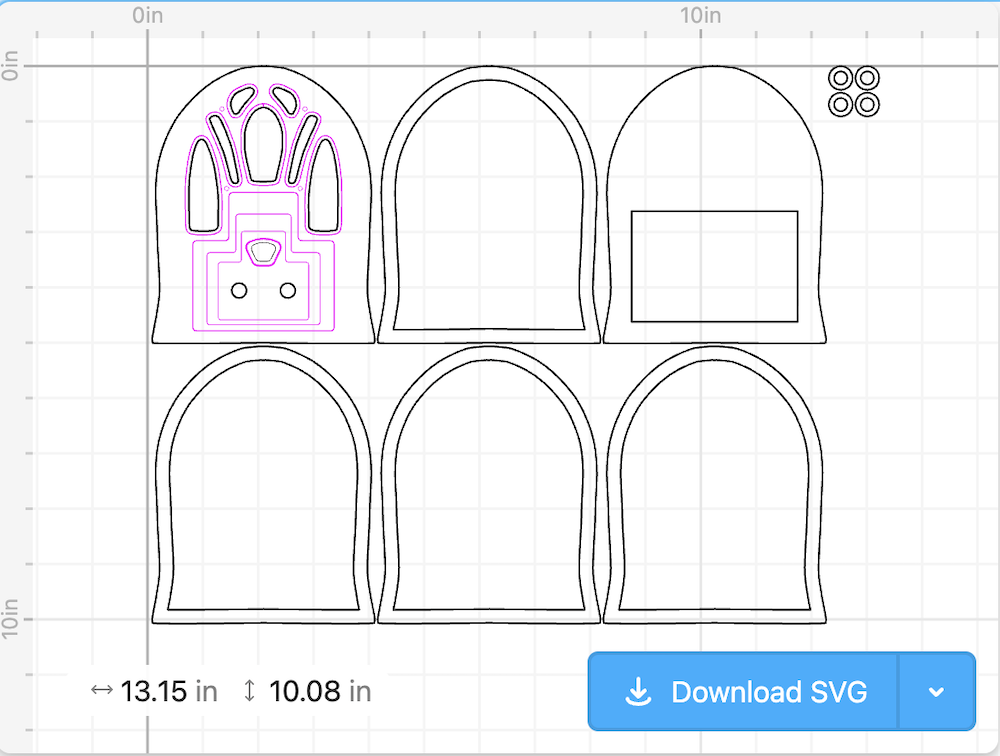Select the engraved radio front panel
The height and width of the screenshot is (756, 1000).
click(263, 204)
